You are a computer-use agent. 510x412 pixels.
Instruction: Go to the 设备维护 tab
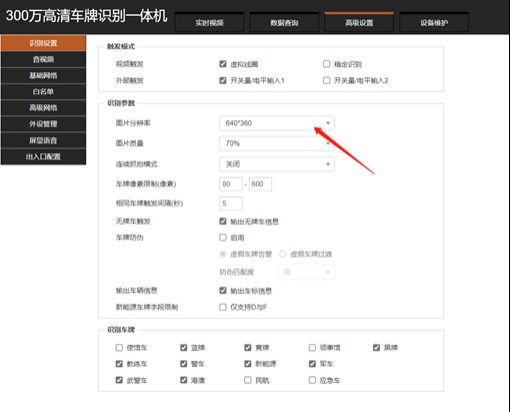(x=434, y=23)
